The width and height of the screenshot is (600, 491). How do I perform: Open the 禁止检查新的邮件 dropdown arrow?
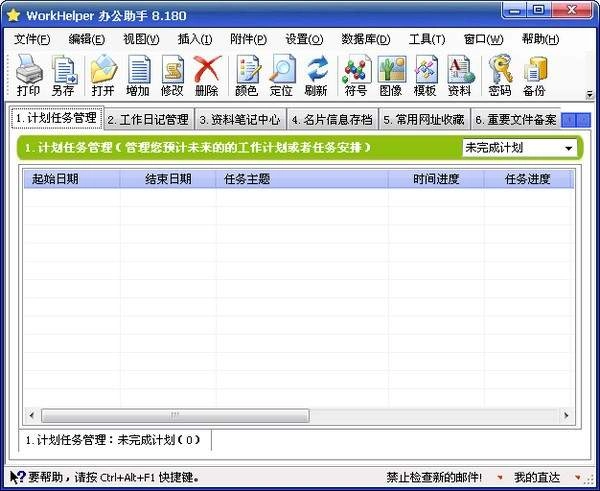(500, 477)
